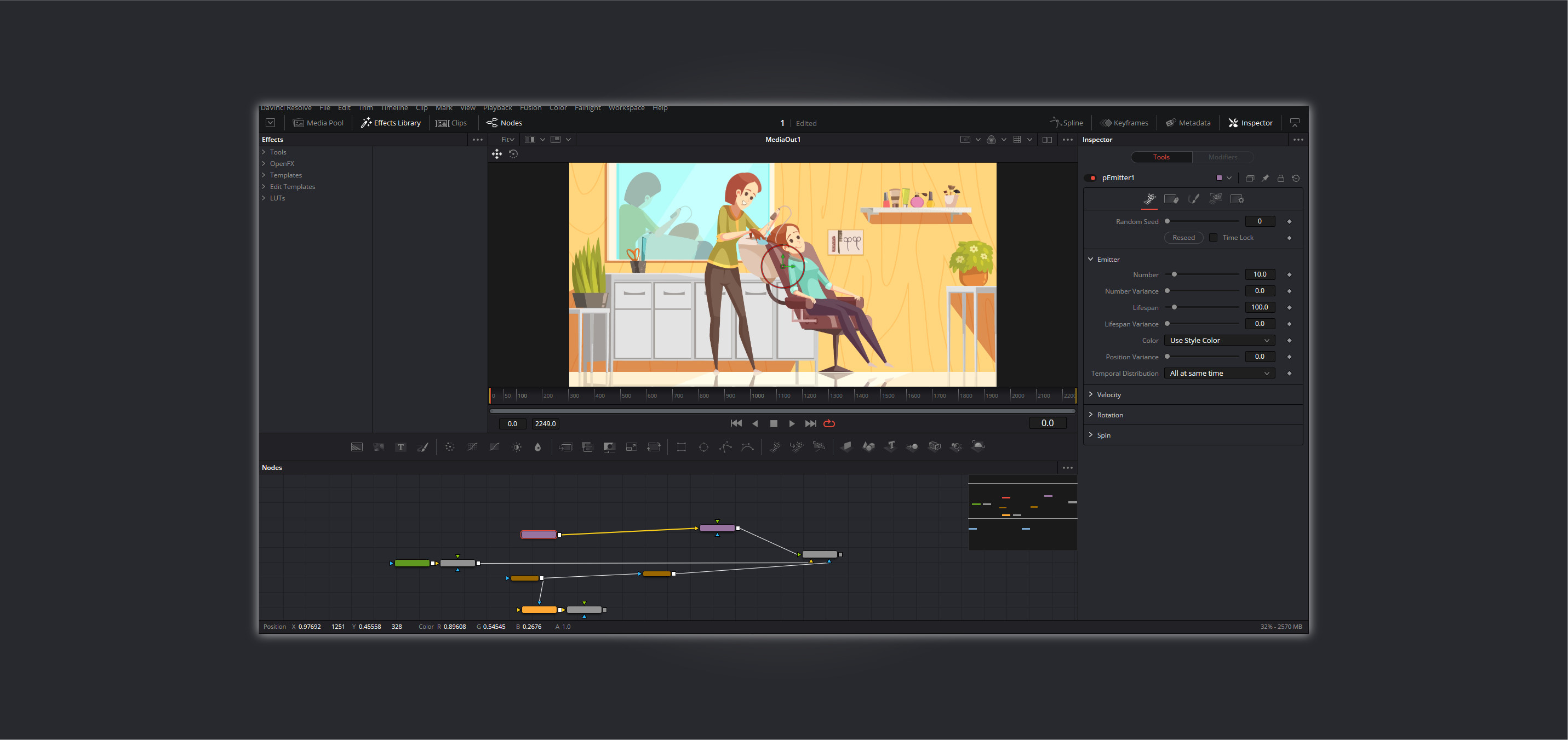Click the Number value field

(1260, 274)
